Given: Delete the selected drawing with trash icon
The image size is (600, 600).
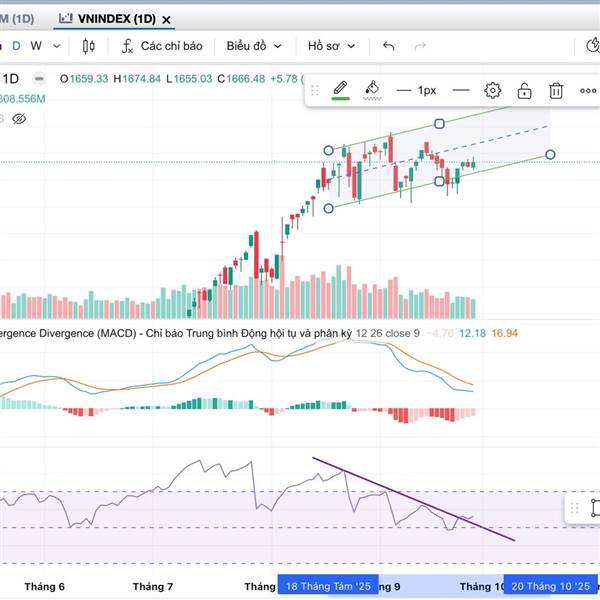Looking at the screenshot, I should pos(556,91).
